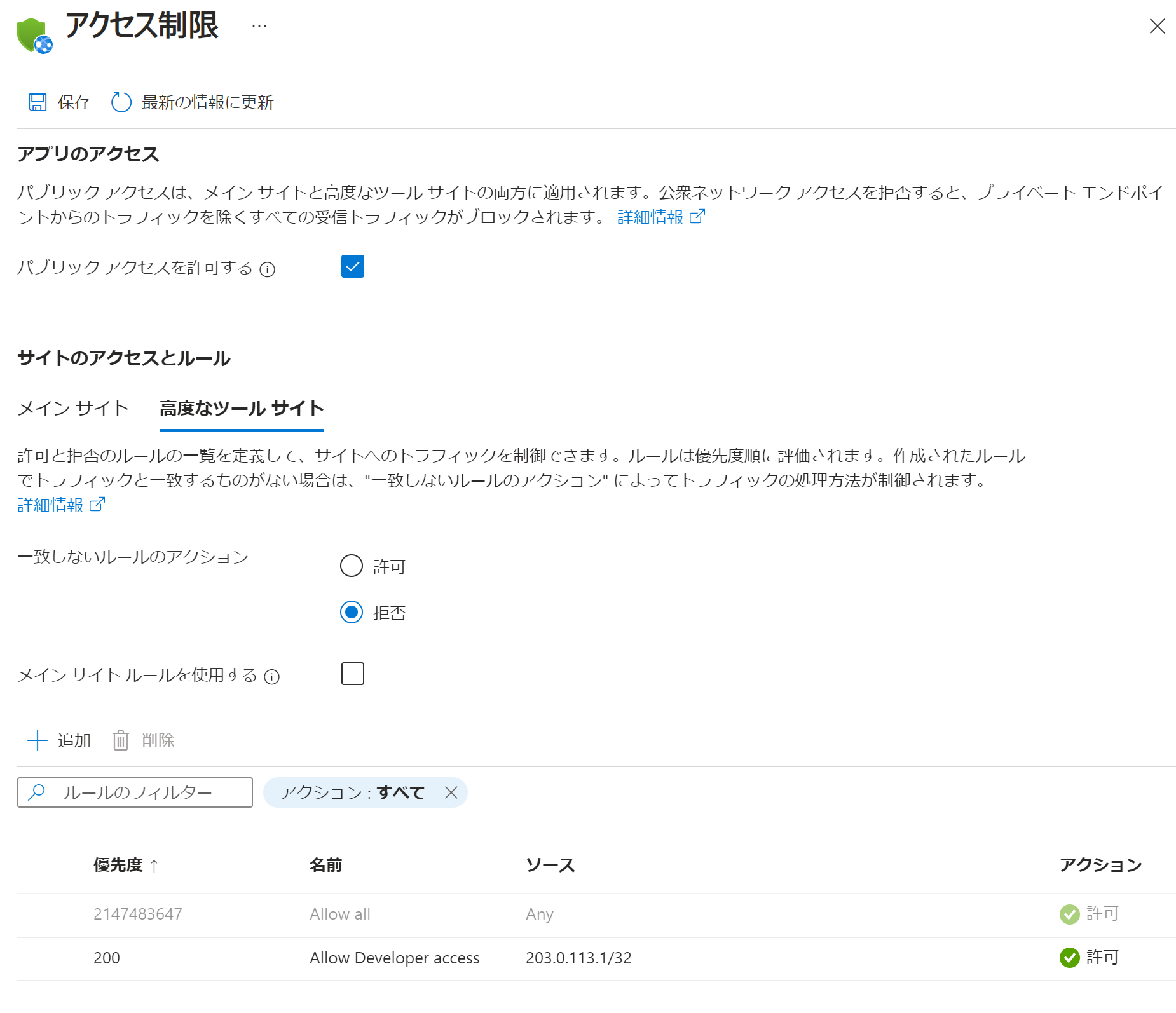
Task: Click the sort arrow next to 優先度
Action: (154, 866)
